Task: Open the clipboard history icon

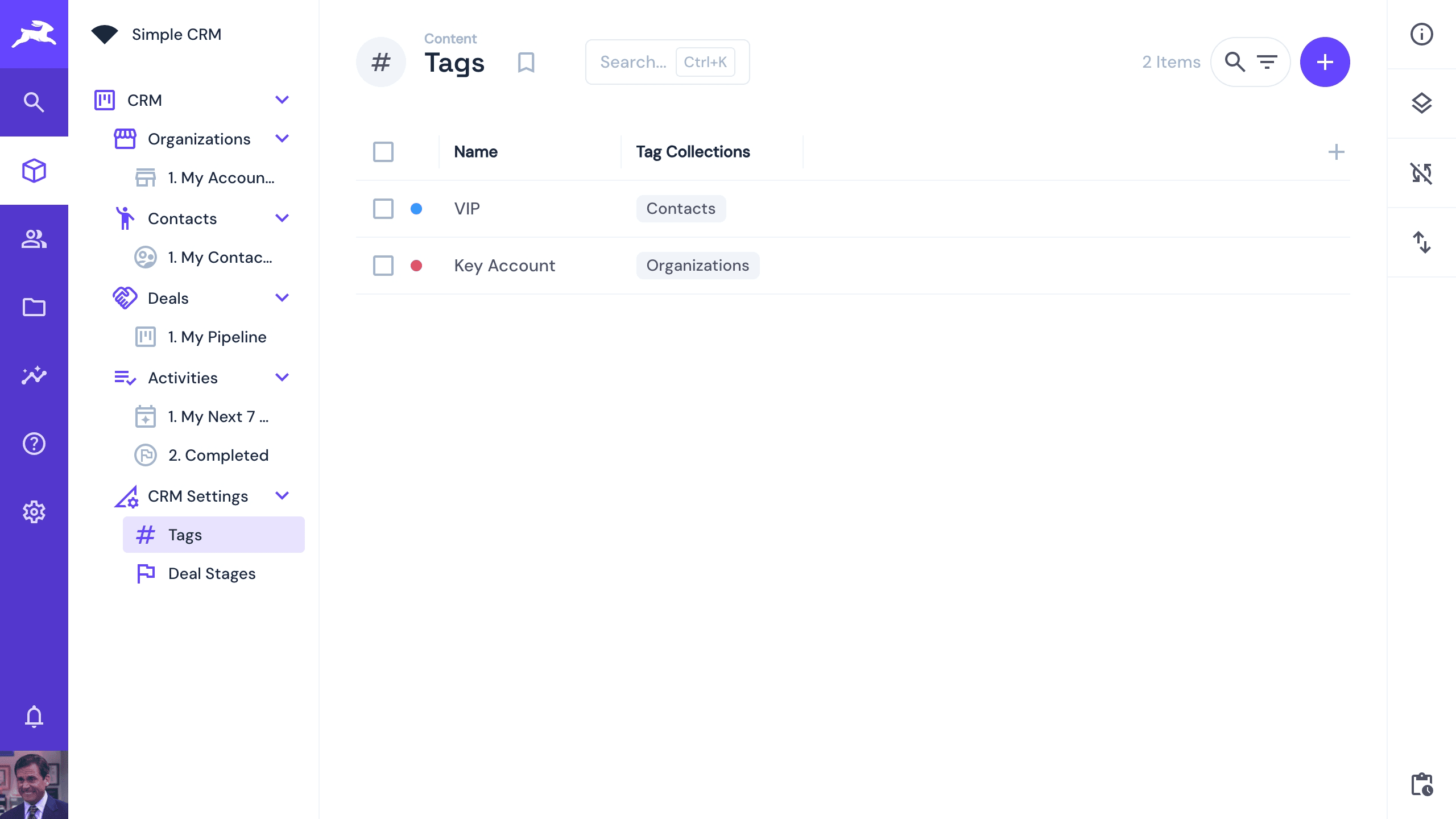Action: click(x=1421, y=785)
